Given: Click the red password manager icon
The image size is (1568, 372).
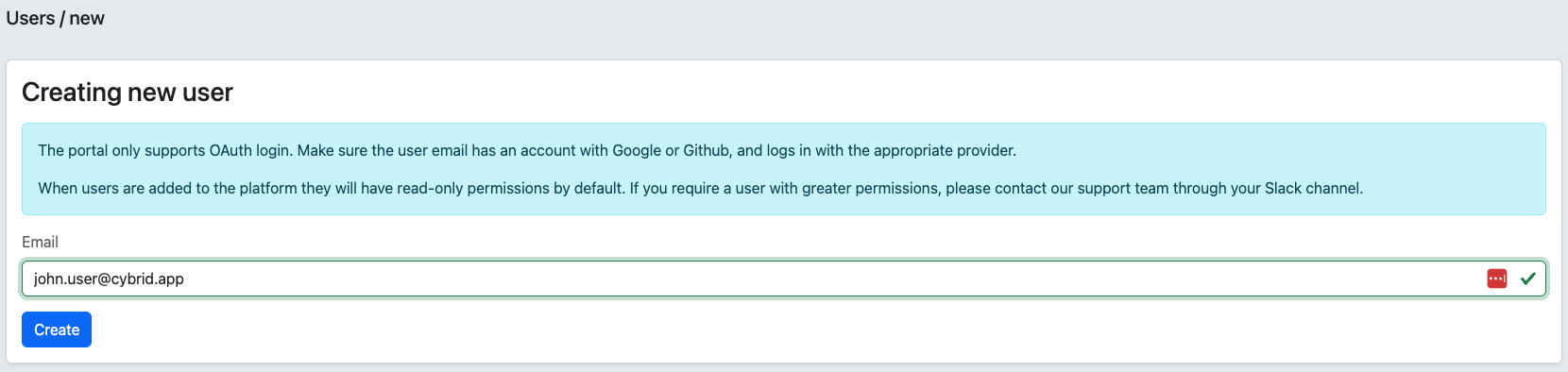Looking at the screenshot, I should (1496, 279).
